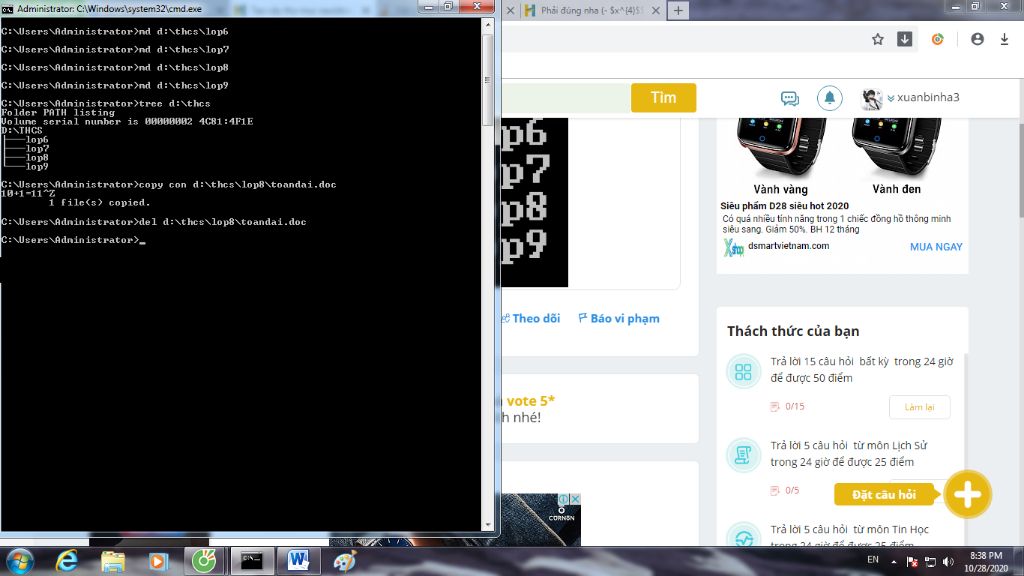This screenshot has width=1024, height=576.
Task: Click the 15-question challenge grid icon
Action: coord(743,372)
